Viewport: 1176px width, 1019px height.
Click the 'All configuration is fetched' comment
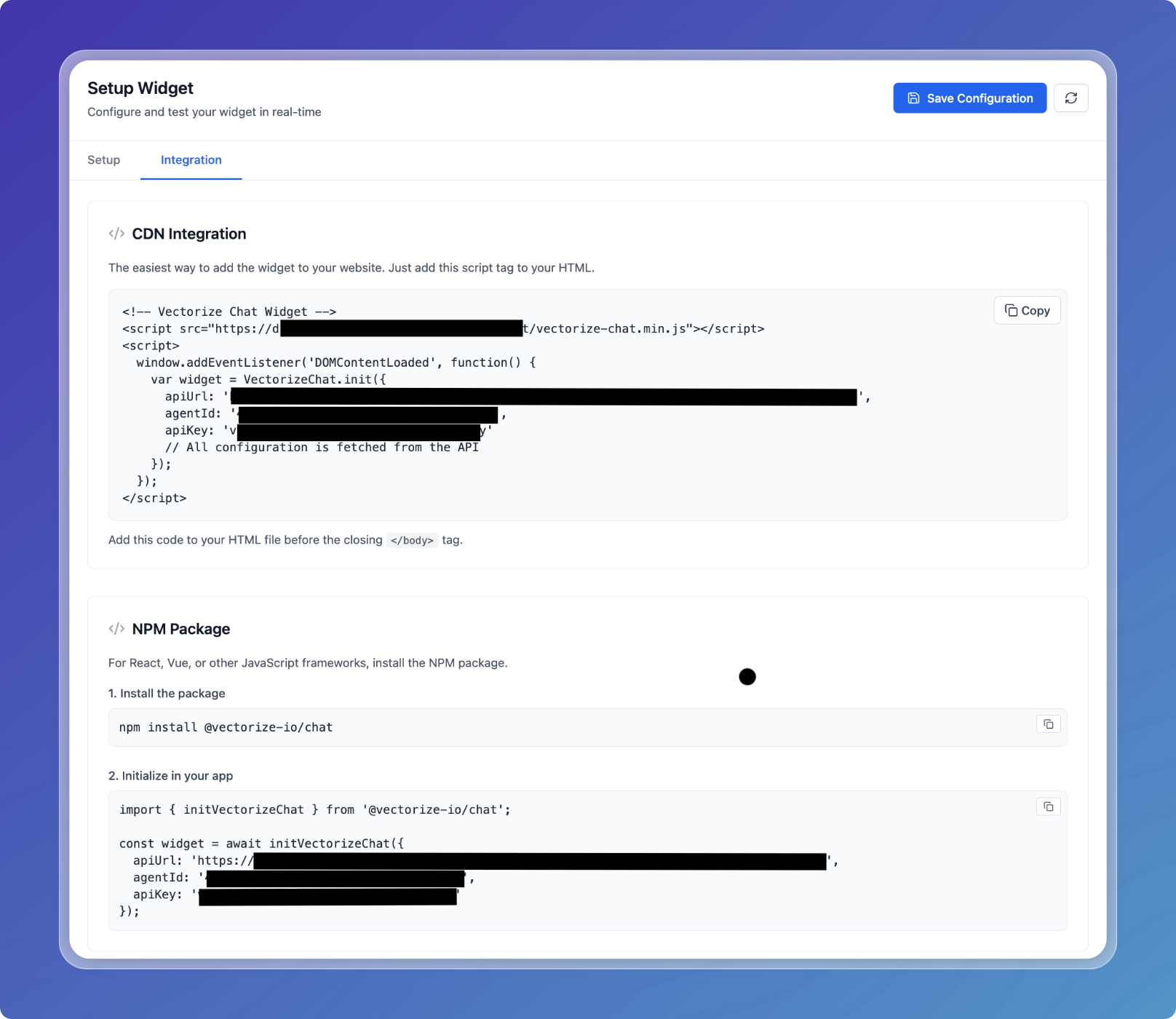click(322, 448)
